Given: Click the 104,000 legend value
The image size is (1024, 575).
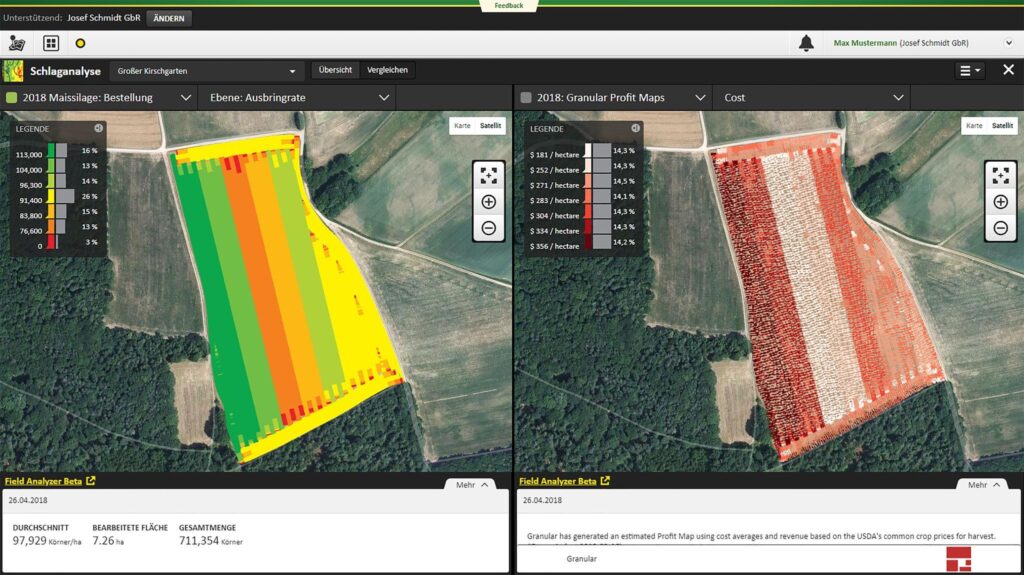Looking at the screenshot, I should tap(29, 170).
